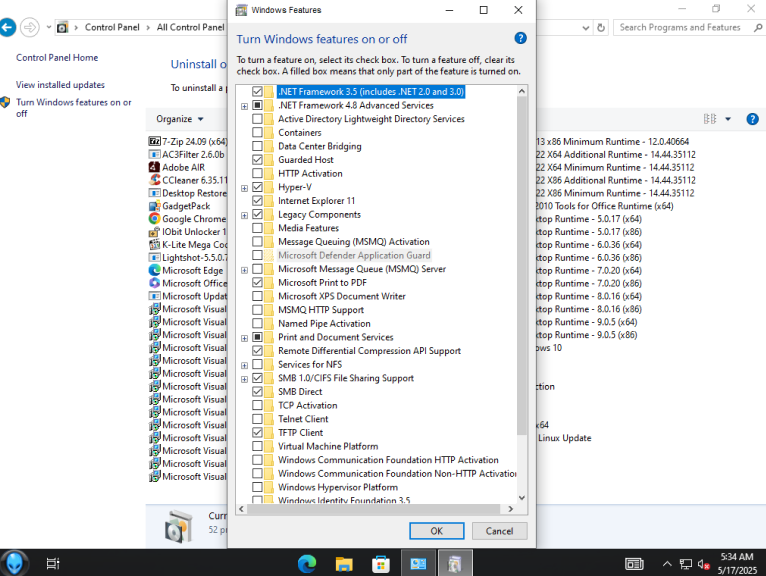766x576 pixels.
Task: Click the muted volume tray icon
Action: point(703,564)
